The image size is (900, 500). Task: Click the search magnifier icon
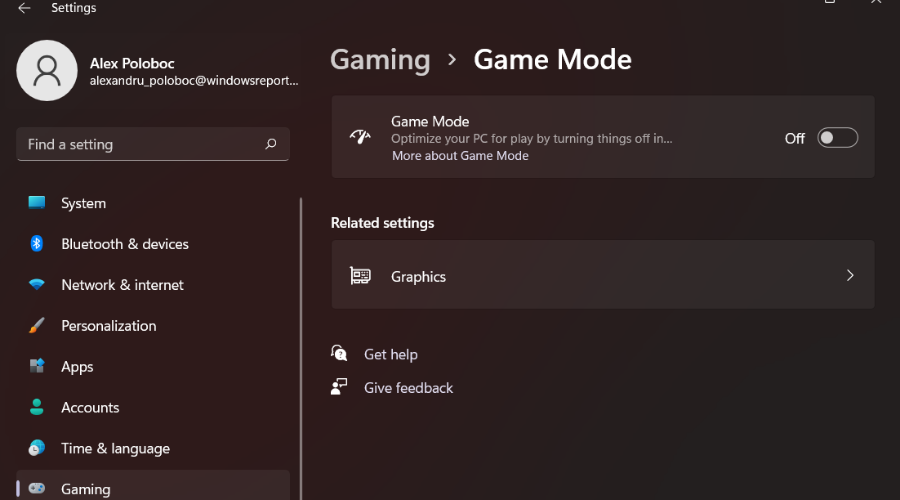point(271,144)
